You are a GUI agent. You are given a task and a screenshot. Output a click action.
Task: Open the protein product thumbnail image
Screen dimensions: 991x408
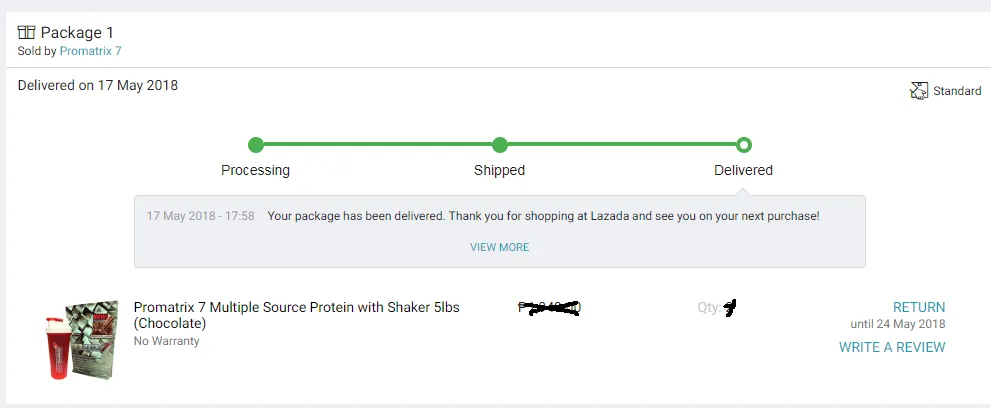(82, 340)
